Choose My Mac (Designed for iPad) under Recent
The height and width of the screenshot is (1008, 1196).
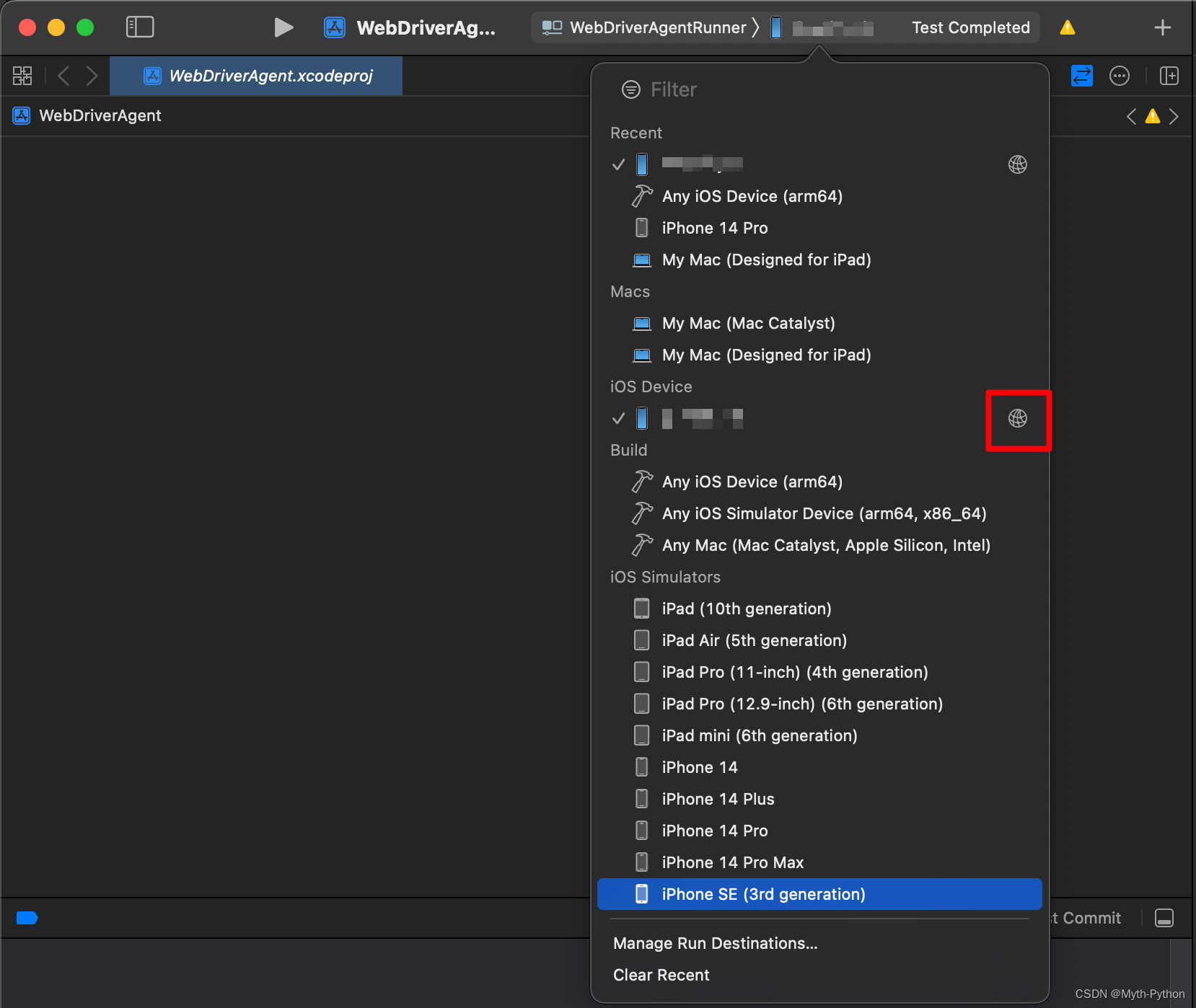click(819, 260)
